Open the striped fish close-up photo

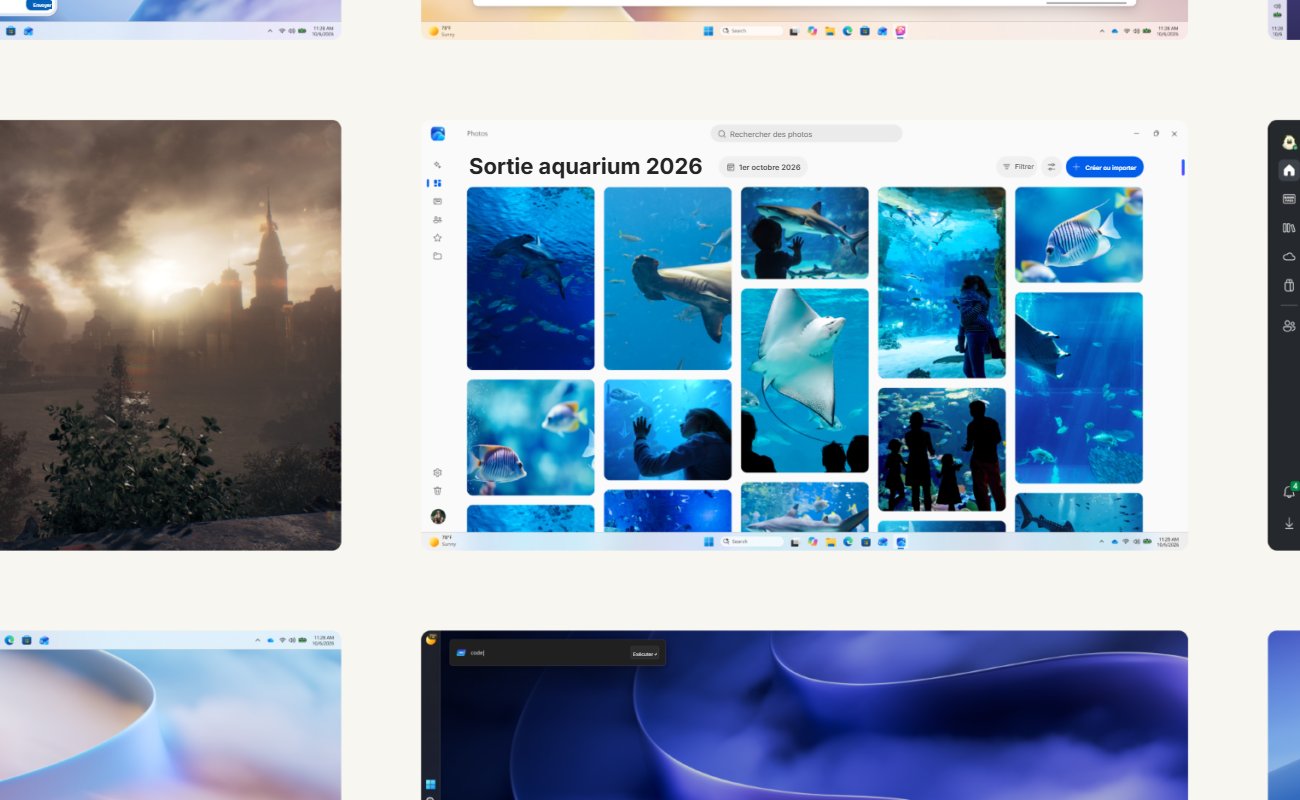(1078, 235)
